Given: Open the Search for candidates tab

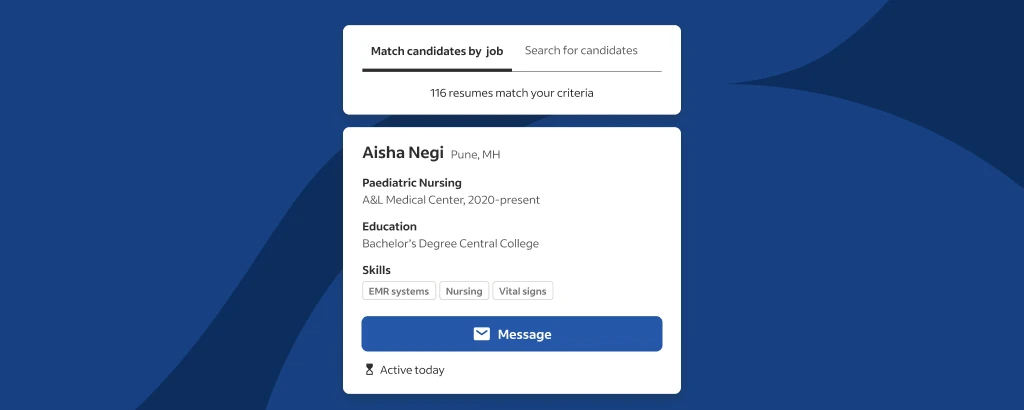Looking at the screenshot, I should pos(581,50).
